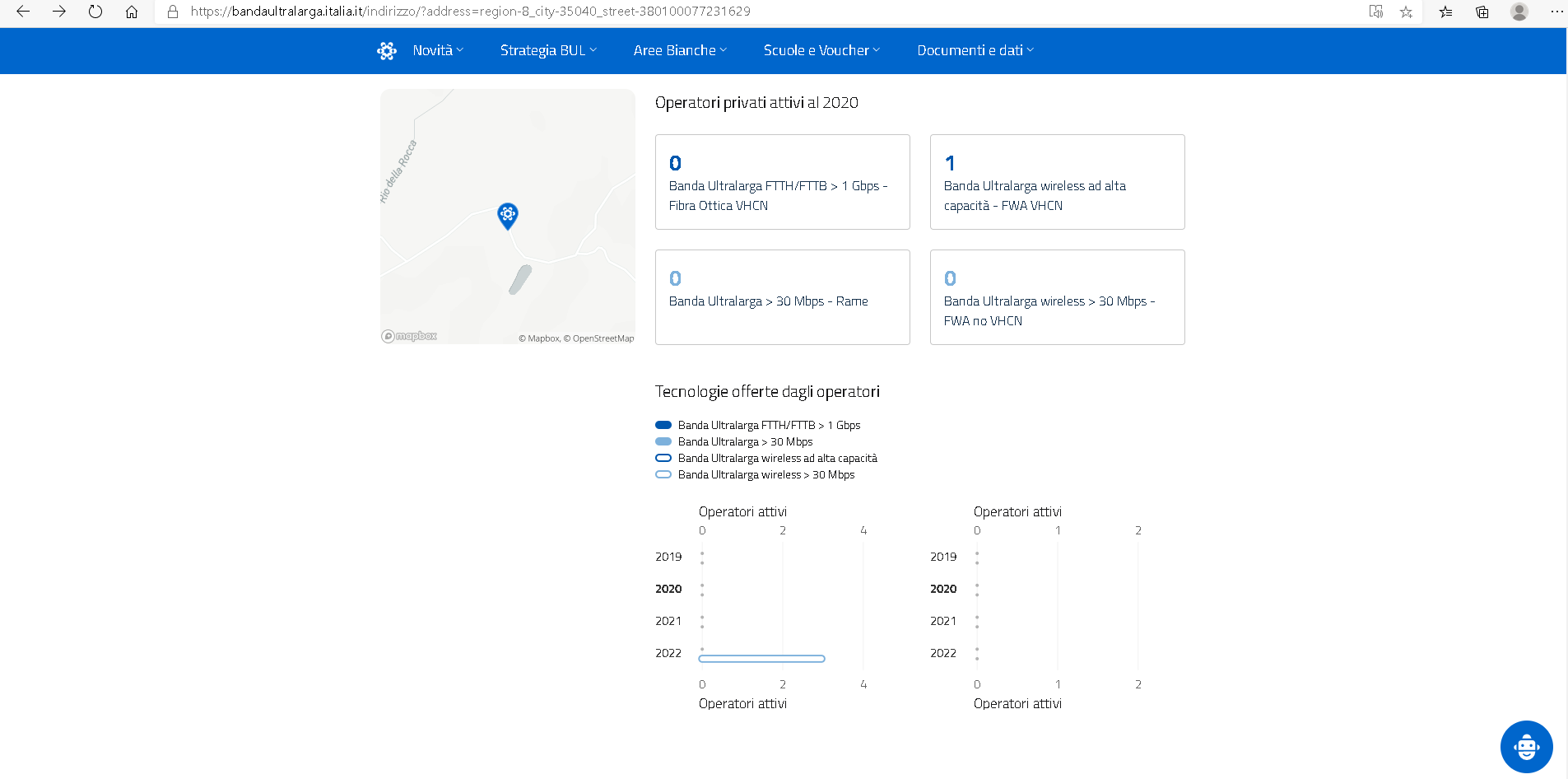Image resolution: width=1568 pixels, height=779 pixels.
Task: Toggle the FTTH/FTTB > 1 Gbps legend series
Action: pos(769,426)
